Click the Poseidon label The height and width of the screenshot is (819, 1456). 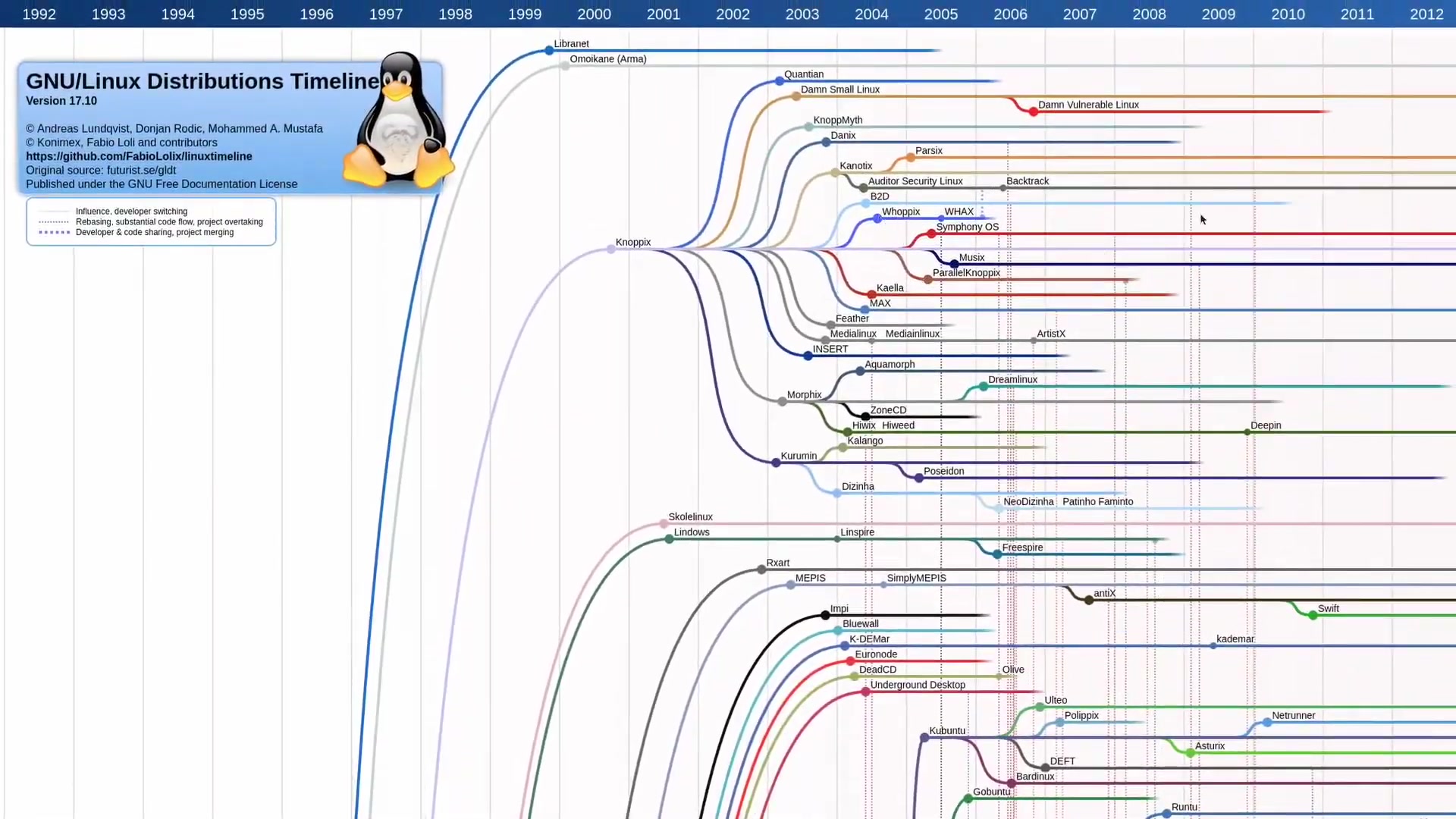coord(944,471)
